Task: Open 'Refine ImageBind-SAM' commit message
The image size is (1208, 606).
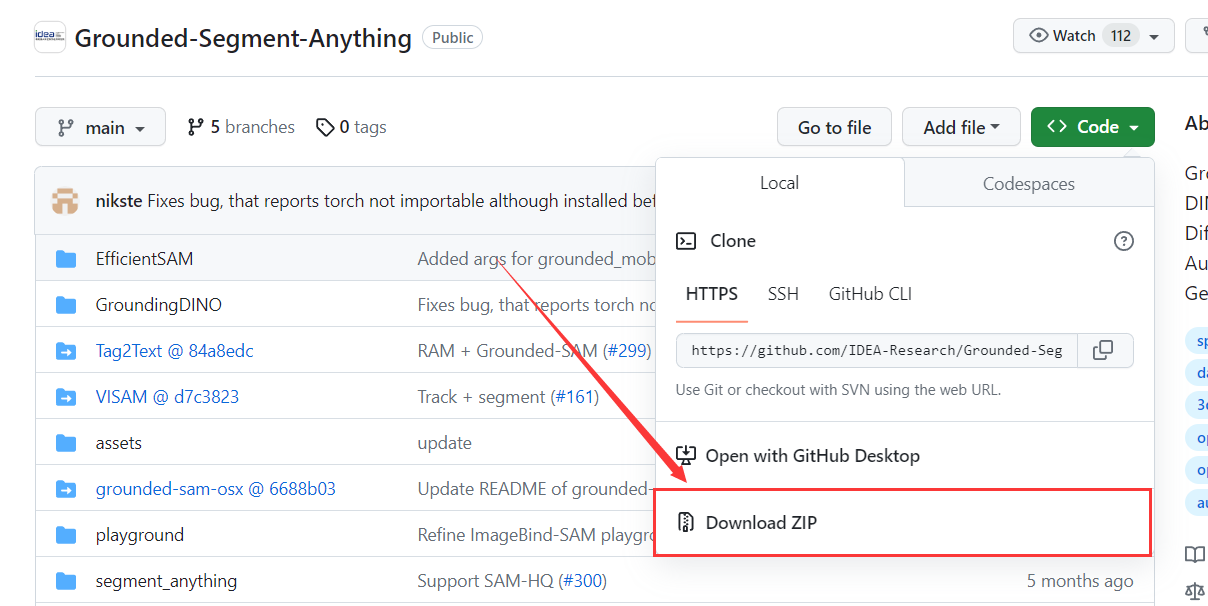Action: [x=536, y=535]
